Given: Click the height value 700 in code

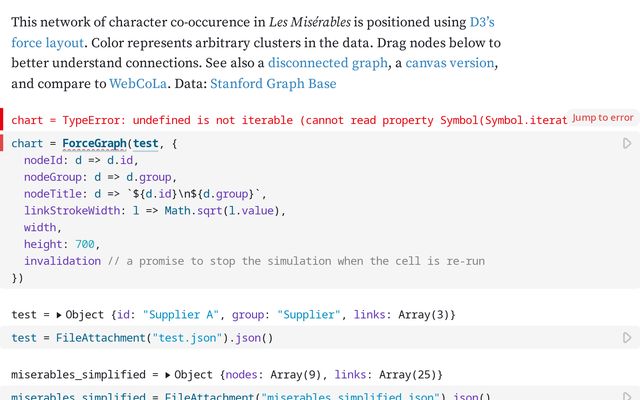Looking at the screenshot, I should tap(87, 245).
